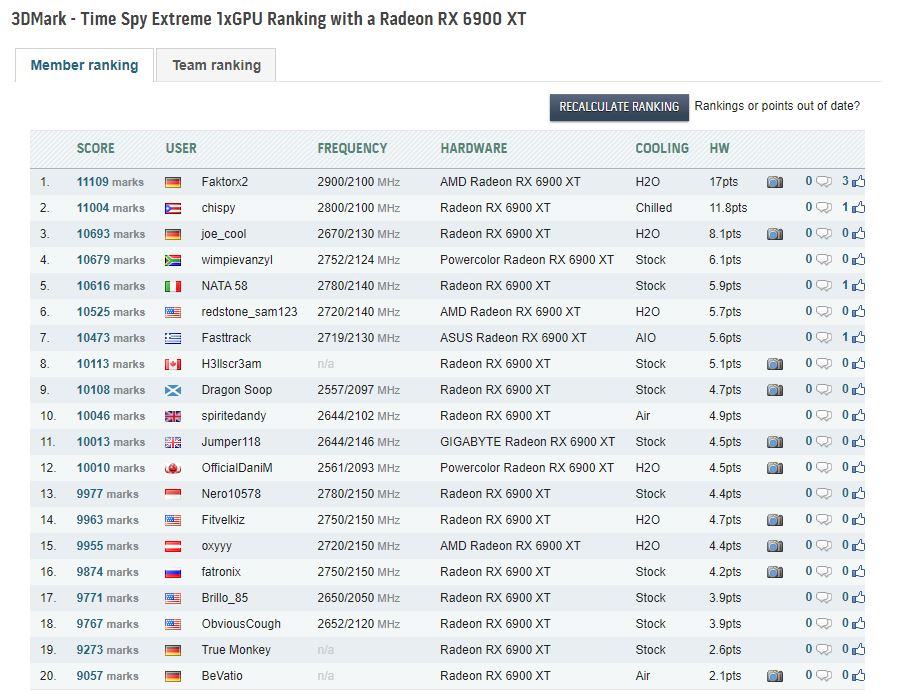
Task: Click the FREQUENCY column header
Action: pos(352,148)
